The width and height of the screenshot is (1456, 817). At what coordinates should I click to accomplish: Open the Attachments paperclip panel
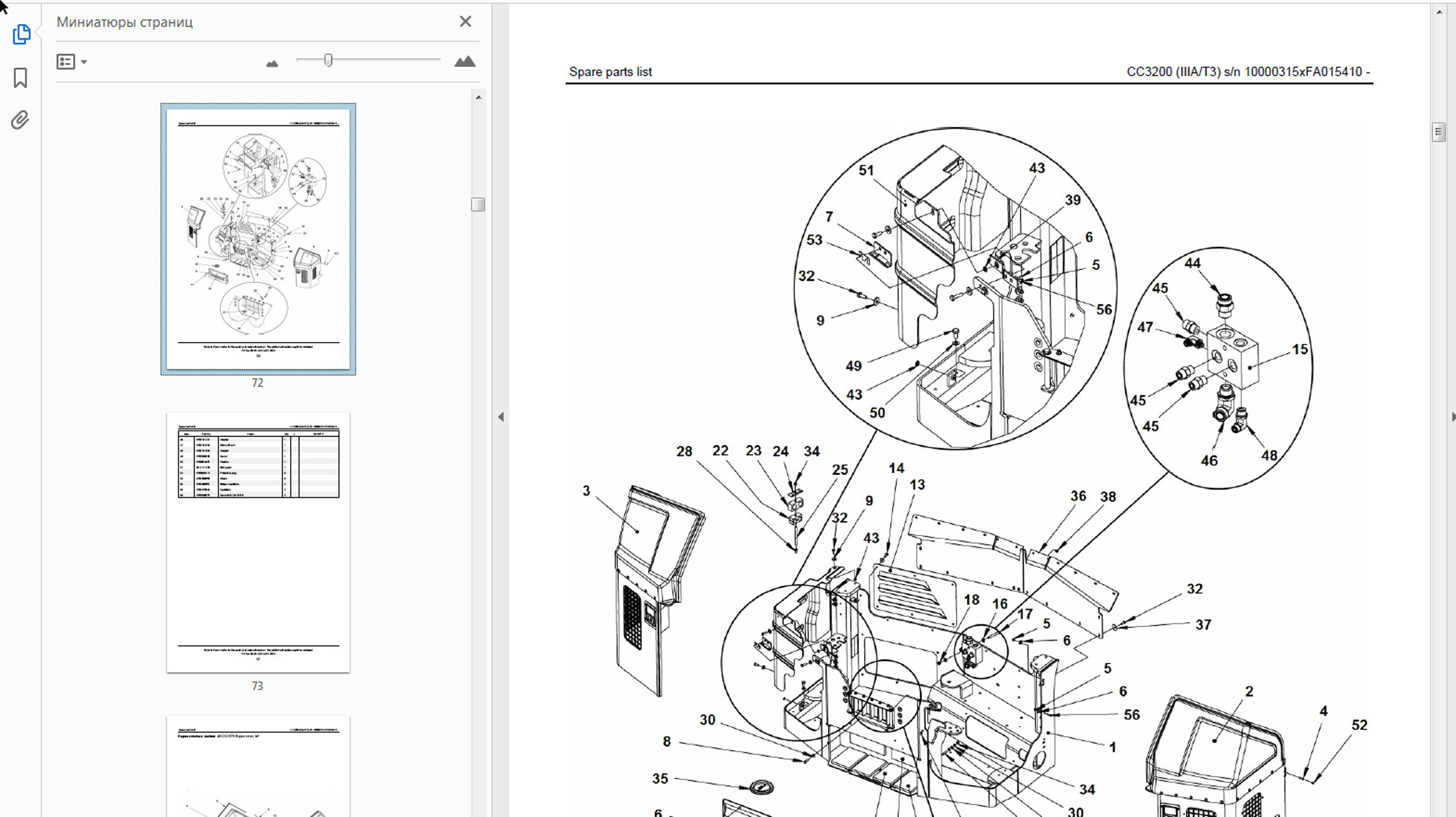tap(21, 120)
